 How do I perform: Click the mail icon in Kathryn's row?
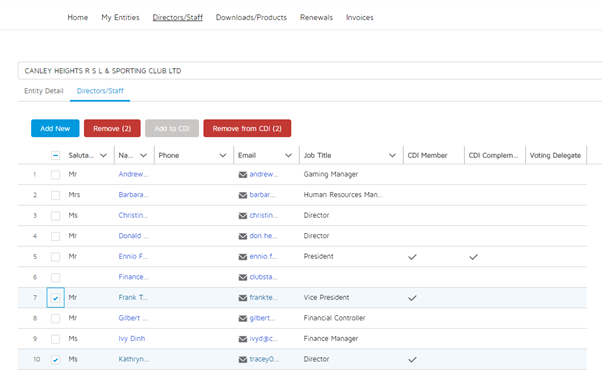(x=243, y=360)
